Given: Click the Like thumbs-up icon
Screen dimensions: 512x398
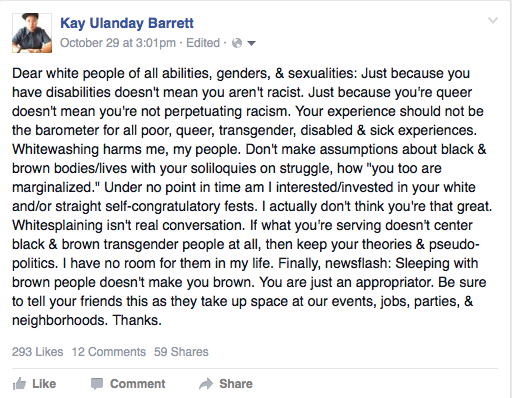Looking at the screenshot, I should pos(19,384).
